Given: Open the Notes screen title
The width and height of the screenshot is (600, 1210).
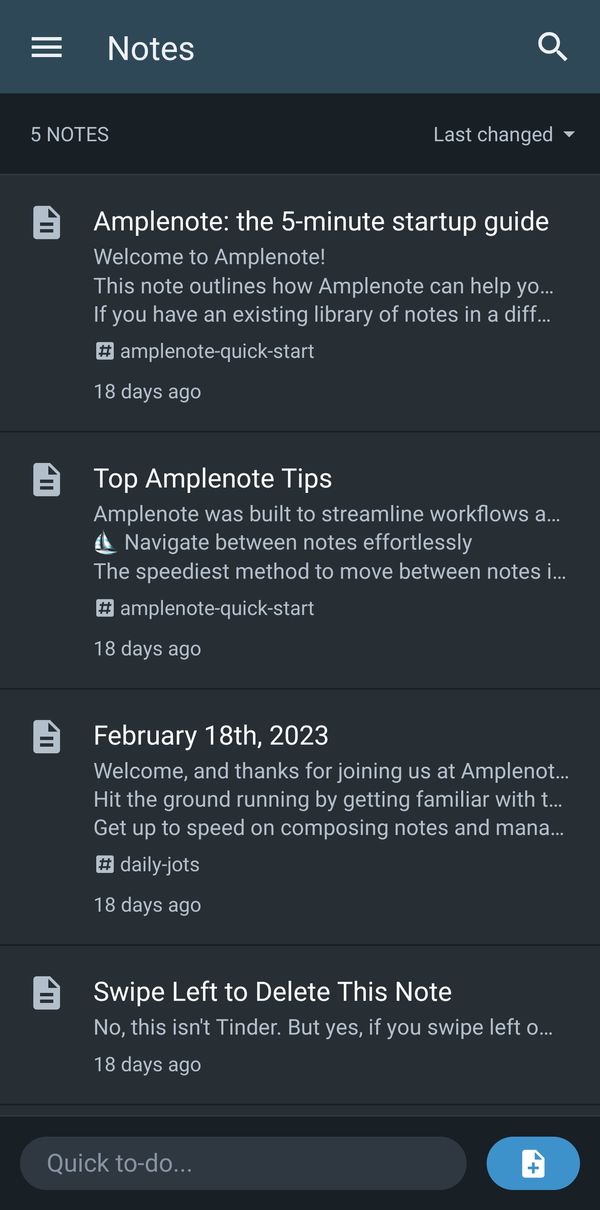Looking at the screenshot, I should pos(150,47).
